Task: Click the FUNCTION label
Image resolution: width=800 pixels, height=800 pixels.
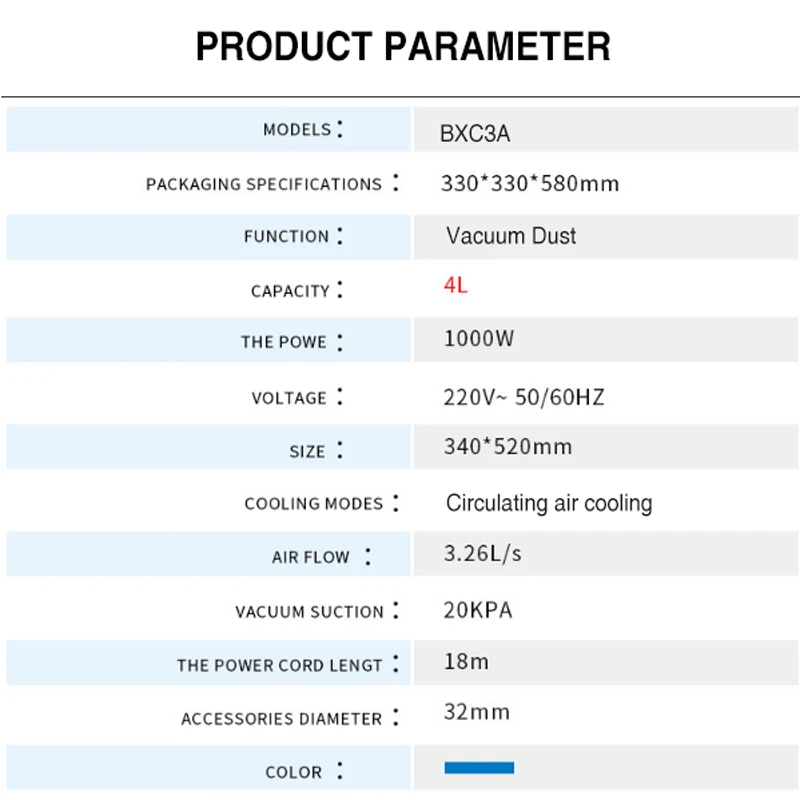Action: [286, 237]
